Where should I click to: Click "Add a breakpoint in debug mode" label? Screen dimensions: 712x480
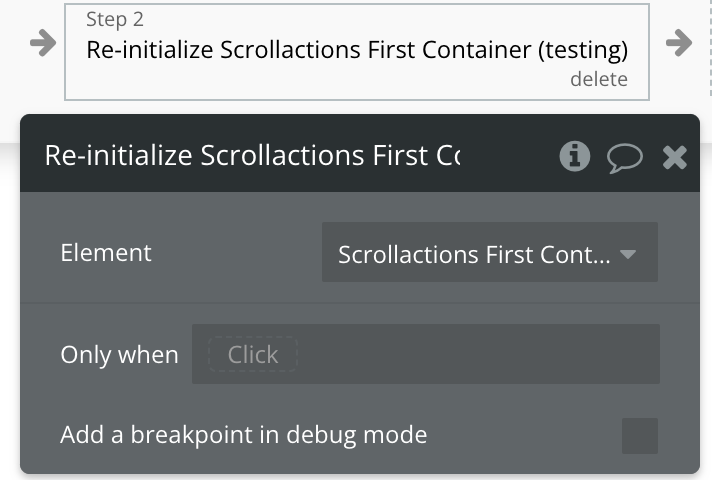point(243,435)
